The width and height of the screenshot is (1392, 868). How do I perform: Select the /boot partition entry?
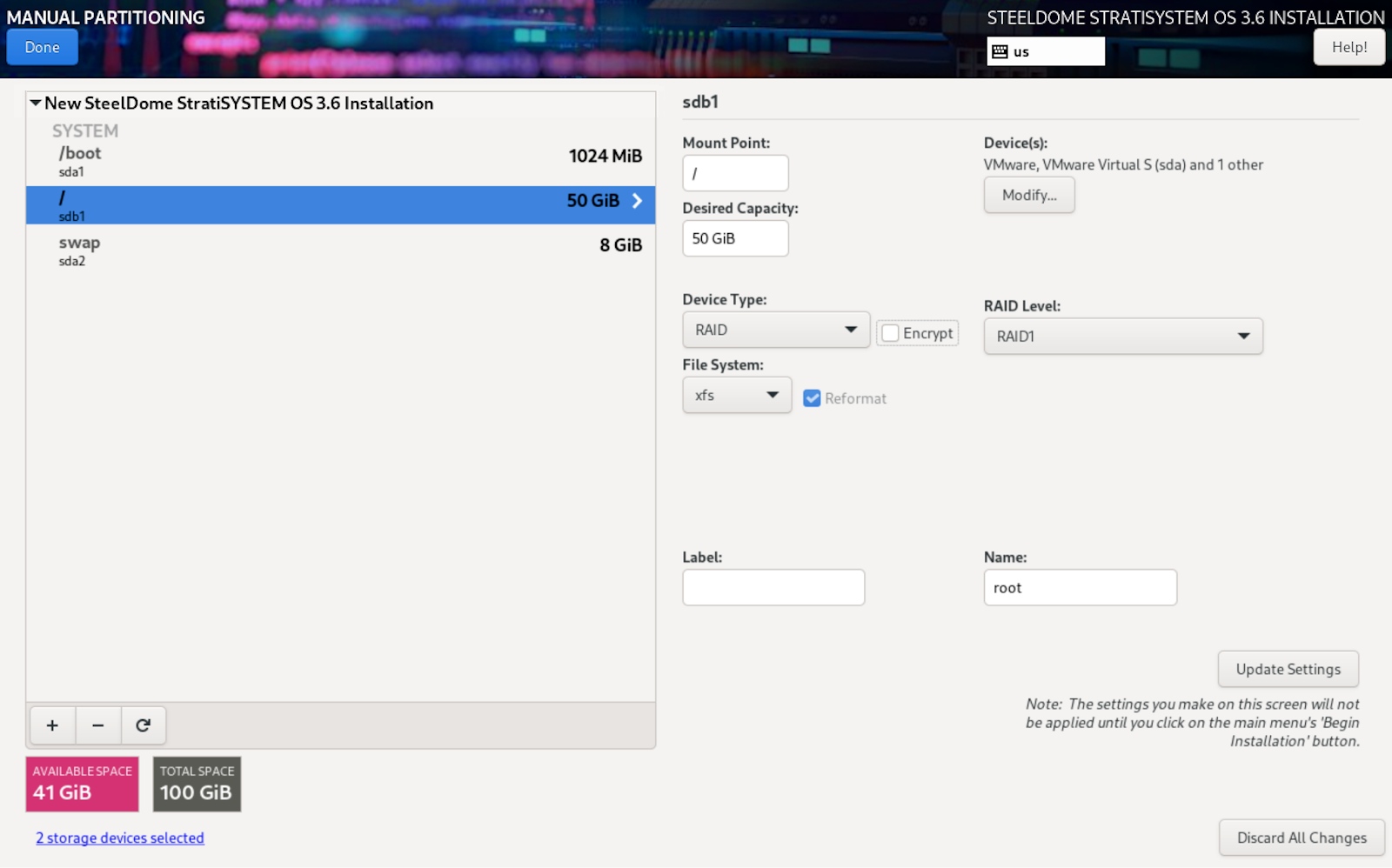point(340,161)
